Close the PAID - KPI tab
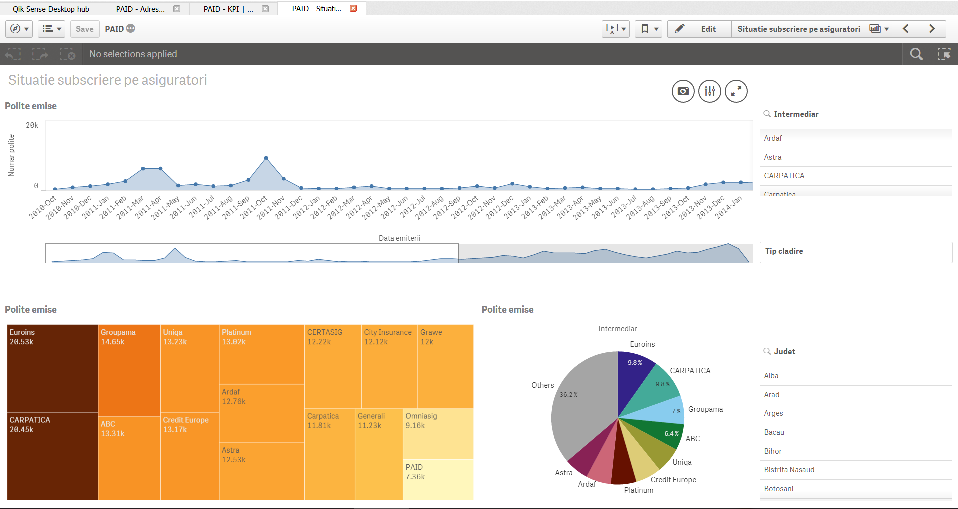This screenshot has height=509, width=958. [264, 9]
